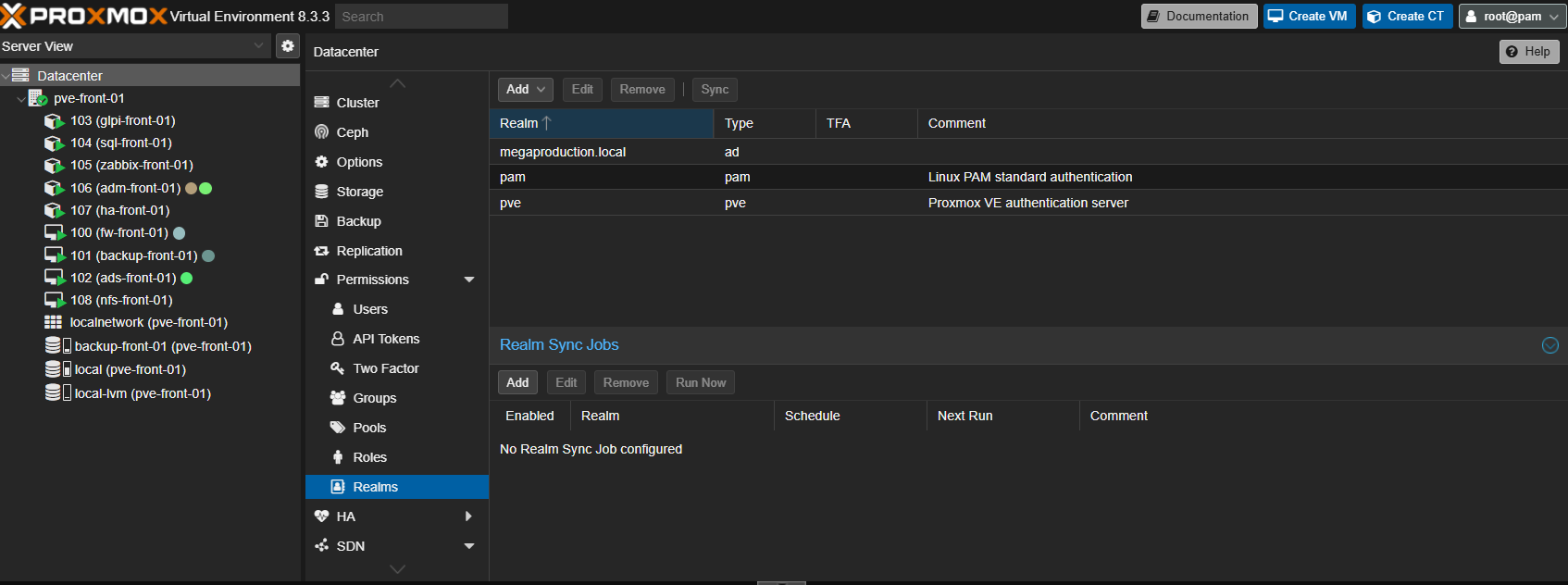This screenshot has height=585, width=1568.
Task: Click the API Tokens icon
Action: [338, 339]
